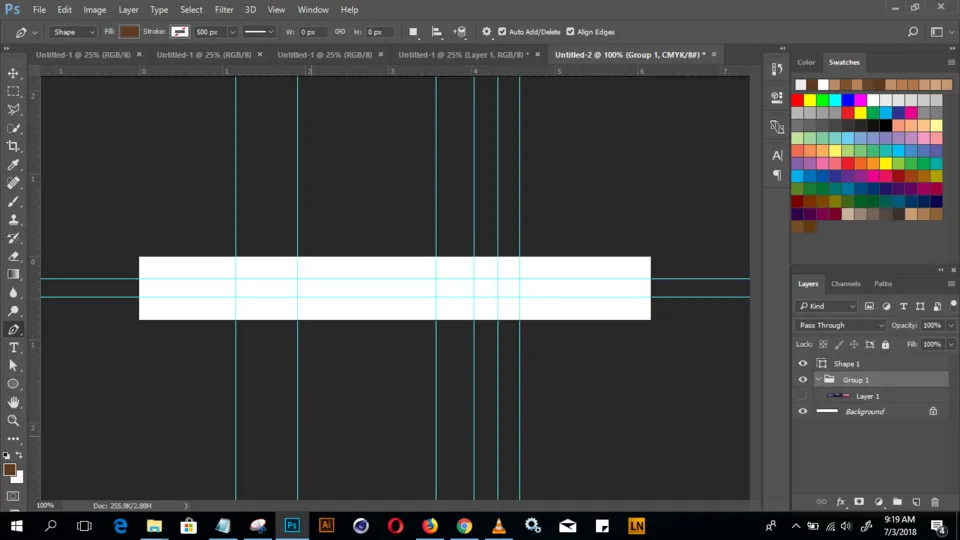Open the Untitled-1 Layer 1 document tab
Viewport: 960px width, 540px height.
[463, 54]
